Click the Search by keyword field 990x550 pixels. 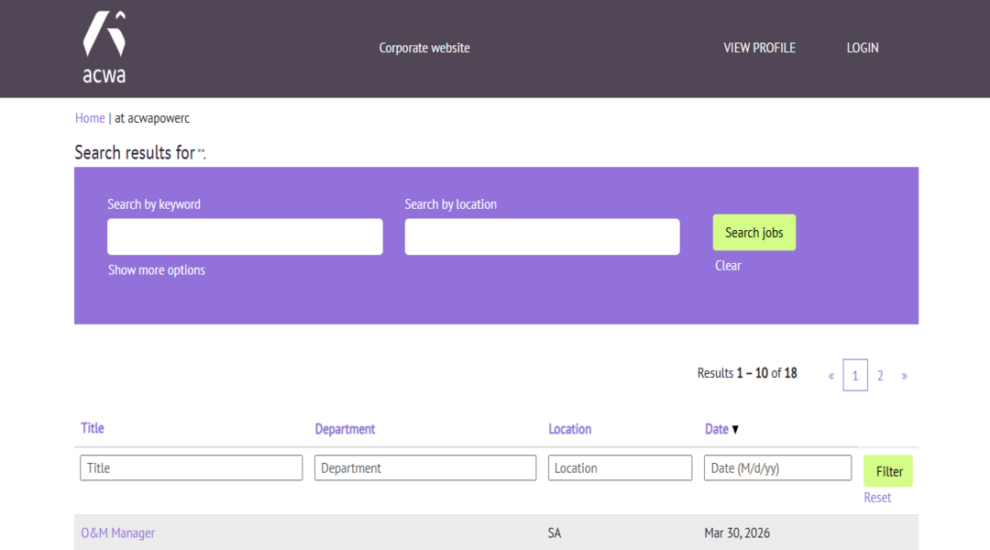(x=245, y=237)
